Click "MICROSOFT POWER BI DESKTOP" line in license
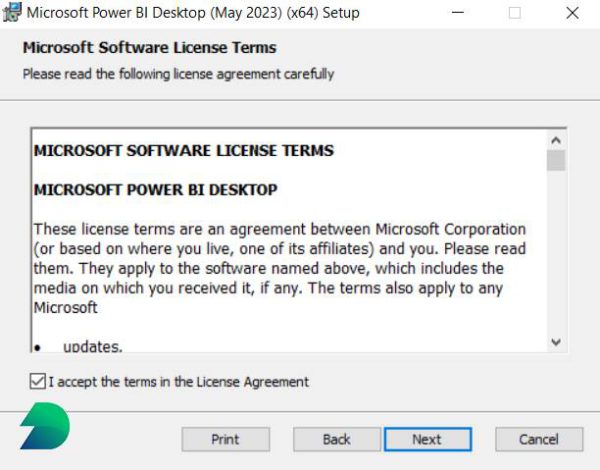 [x=155, y=189]
